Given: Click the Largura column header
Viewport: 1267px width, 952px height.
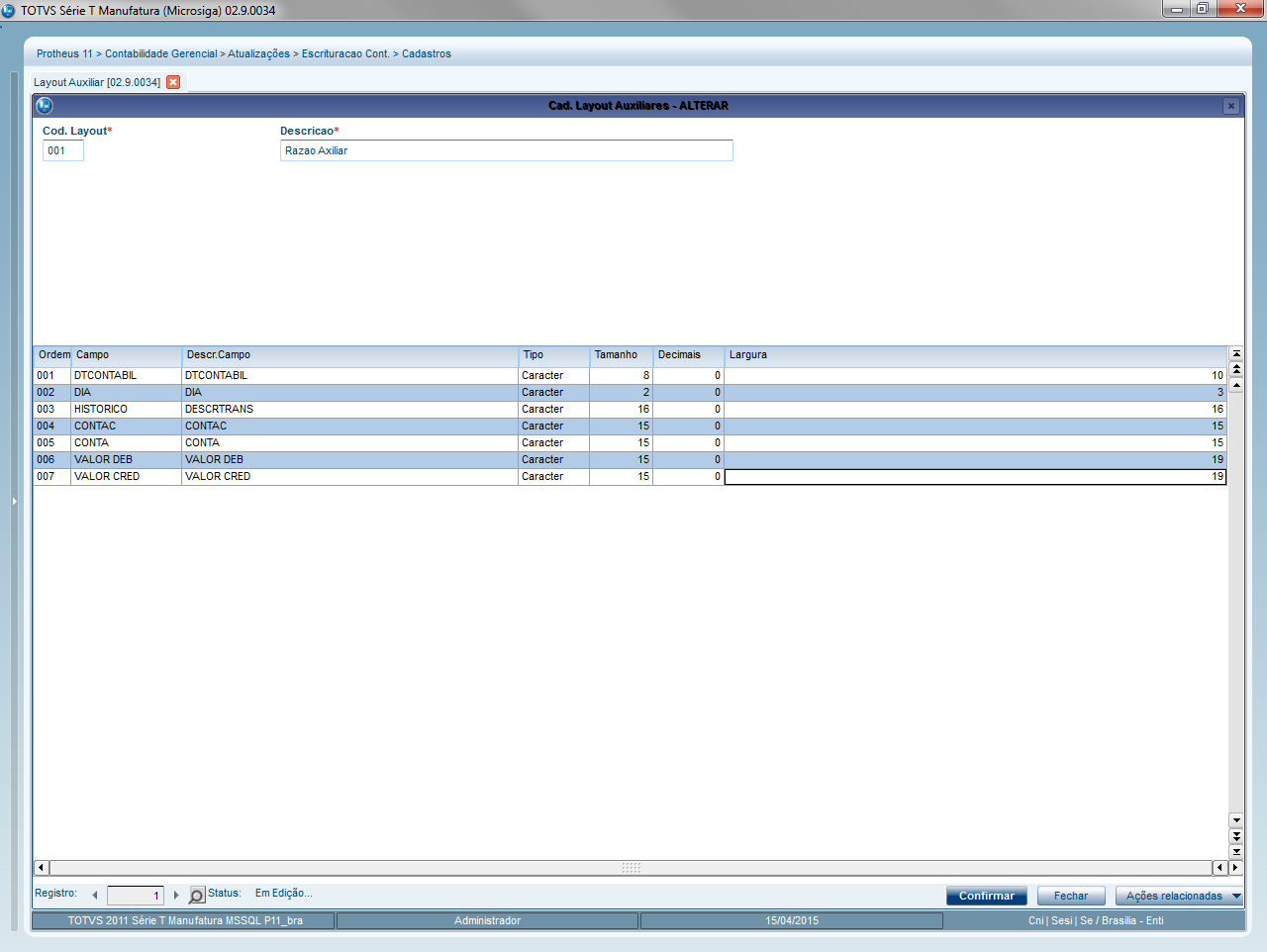Looking at the screenshot, I should tap(976, 355).
